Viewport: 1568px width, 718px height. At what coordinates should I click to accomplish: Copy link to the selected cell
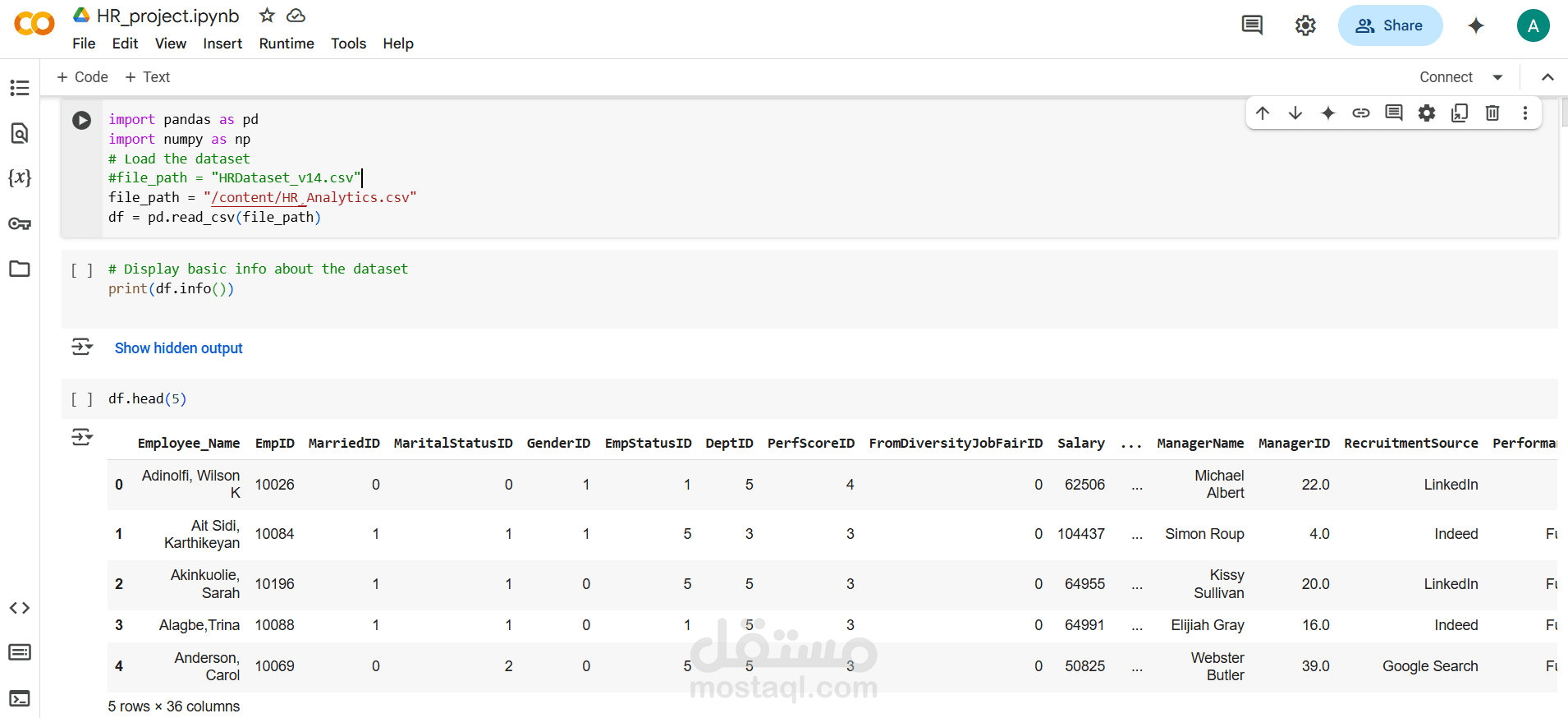click(x=1361, y=113)
